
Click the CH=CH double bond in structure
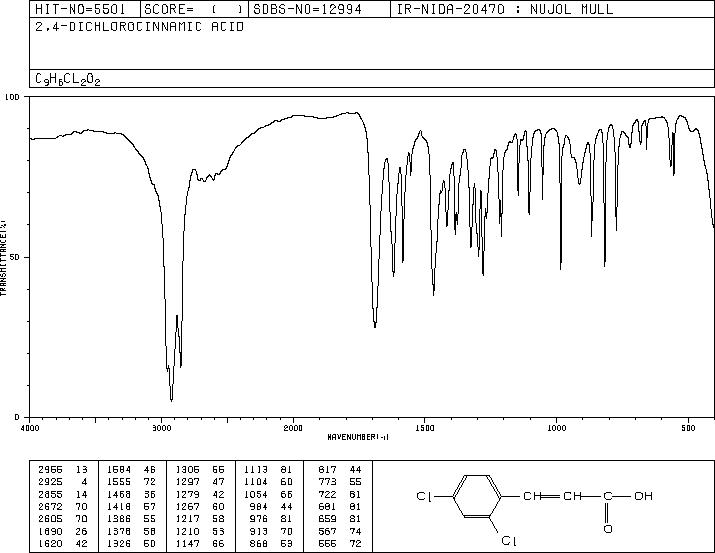click(x=553, y=496)
